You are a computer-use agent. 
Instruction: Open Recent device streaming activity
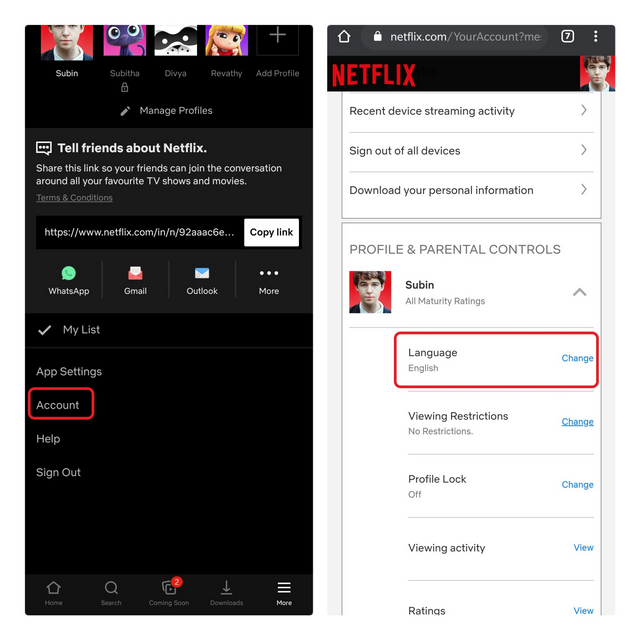(x=432, y=111)
